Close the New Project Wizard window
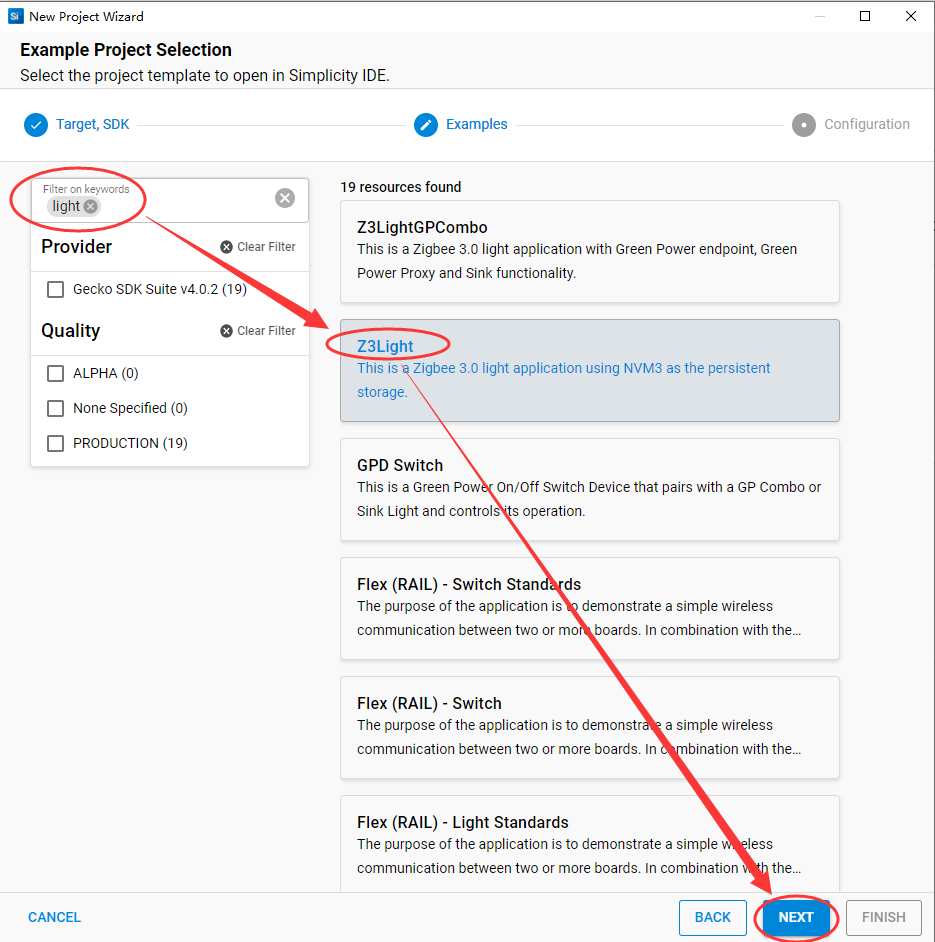935x942 pixels. pyautogui.click(x=911, y=16)
